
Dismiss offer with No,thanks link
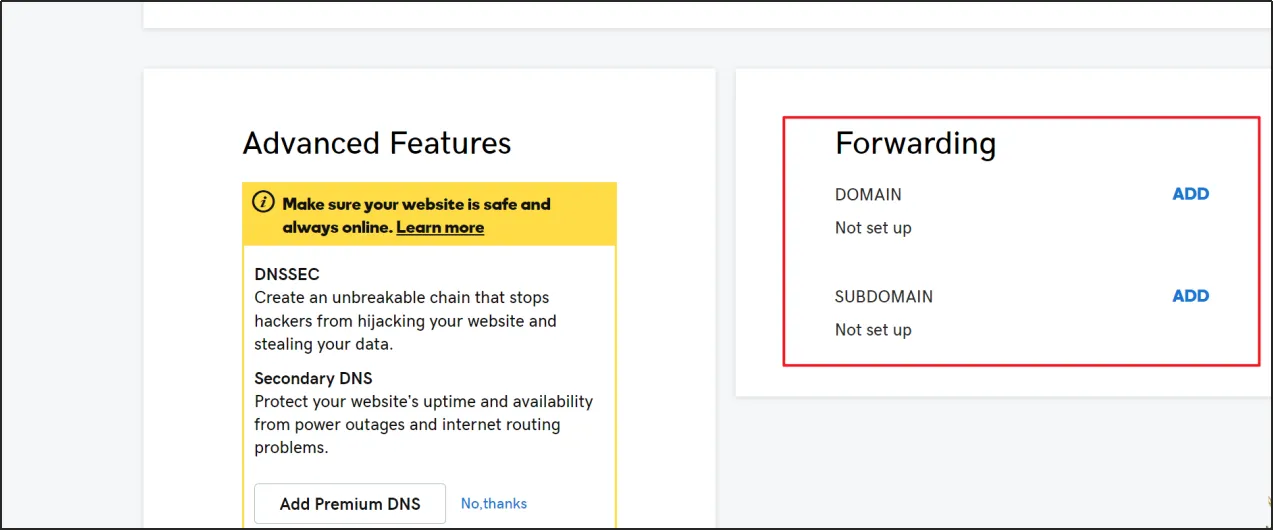point(493,504)
